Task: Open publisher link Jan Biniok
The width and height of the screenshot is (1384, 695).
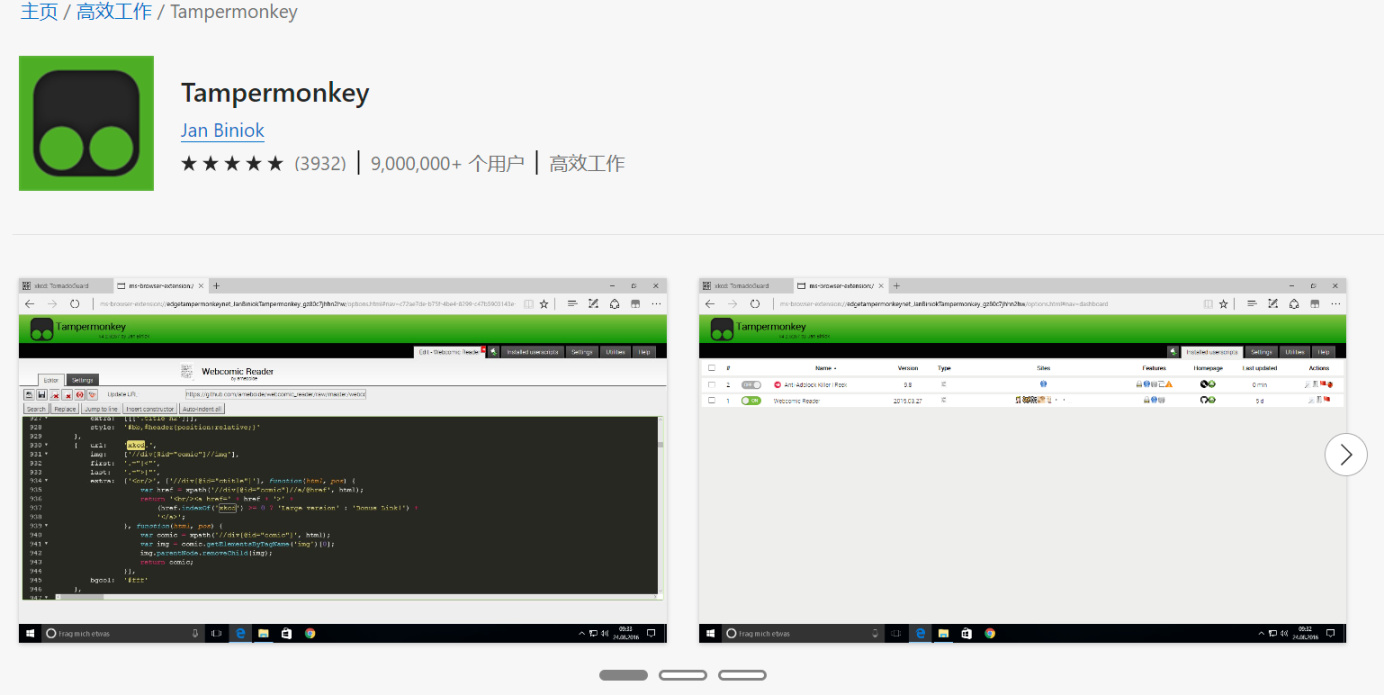Action: tap(222, 130)
